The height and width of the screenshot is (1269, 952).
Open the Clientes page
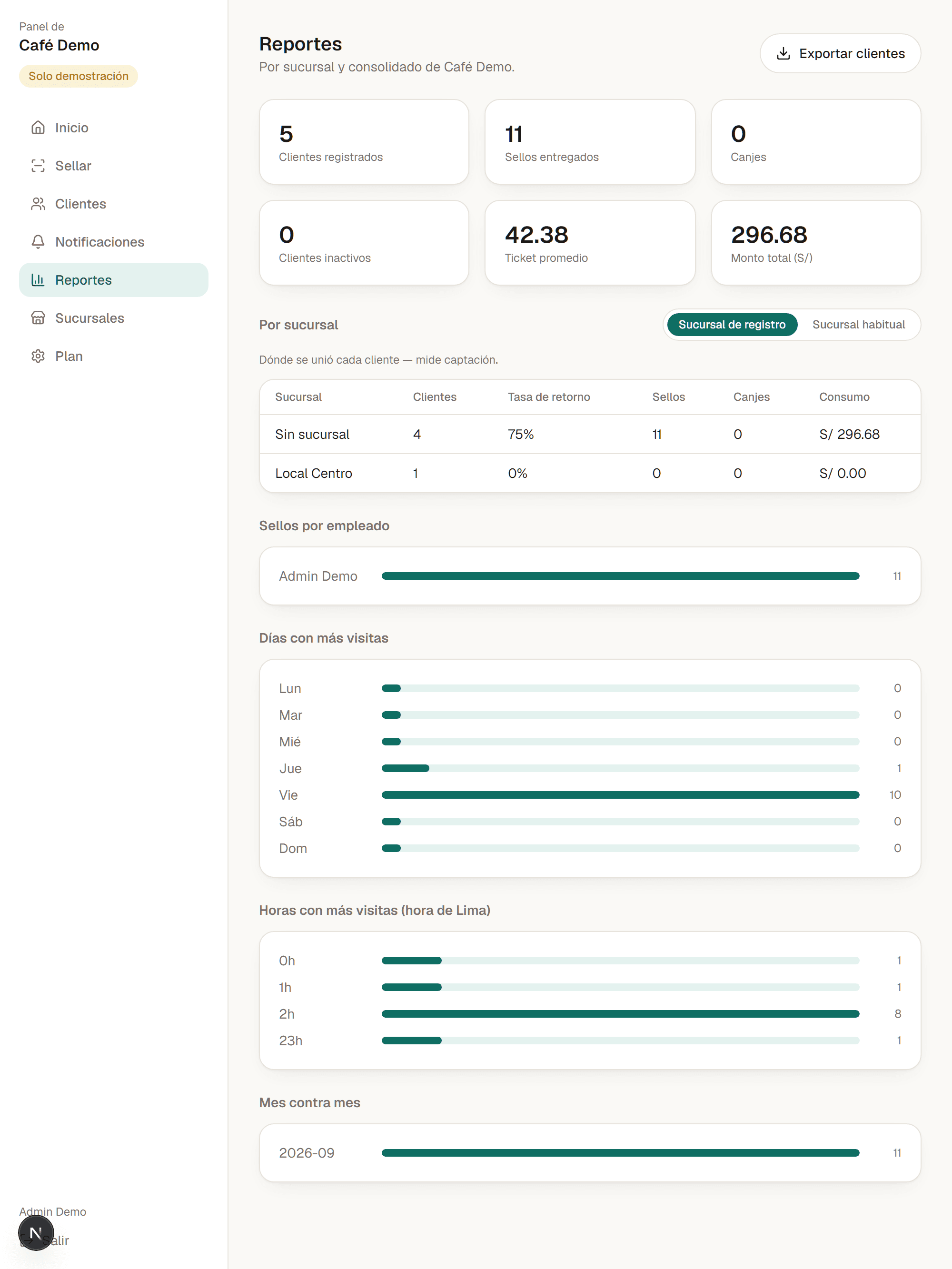click(x=114, y=204)
